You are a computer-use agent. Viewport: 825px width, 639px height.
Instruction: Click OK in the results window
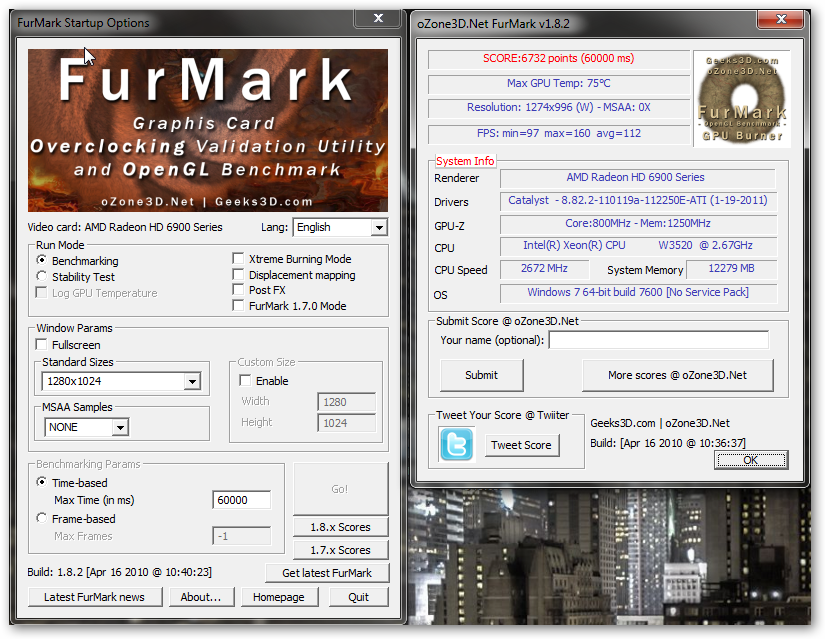tap(751, 460)
